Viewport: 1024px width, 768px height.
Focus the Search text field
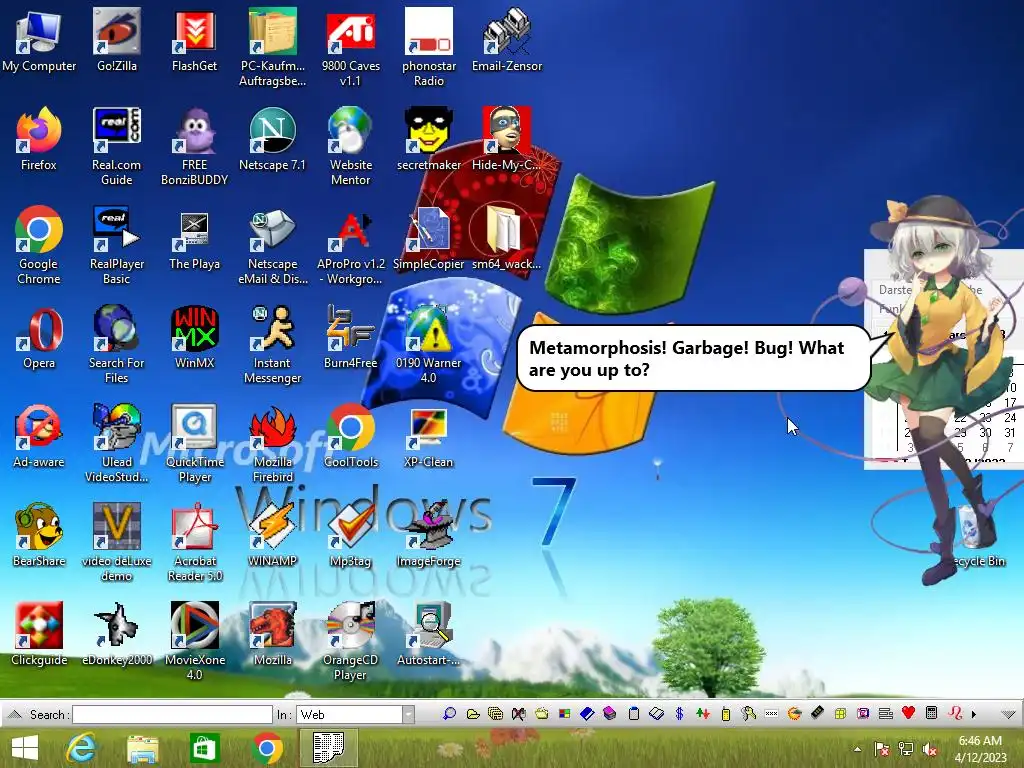point(172,714)
